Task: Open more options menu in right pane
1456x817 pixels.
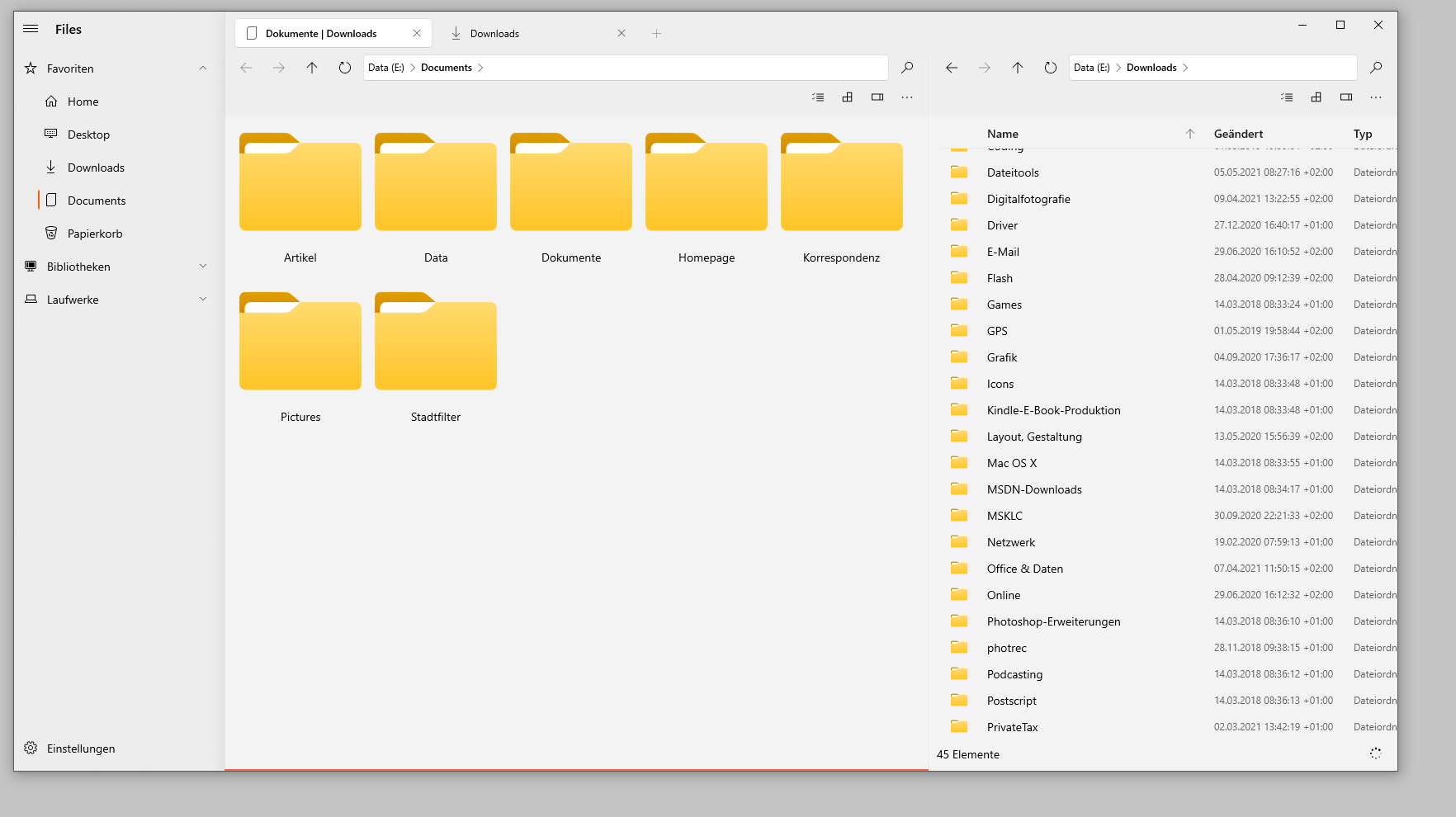Action: 1376,97
